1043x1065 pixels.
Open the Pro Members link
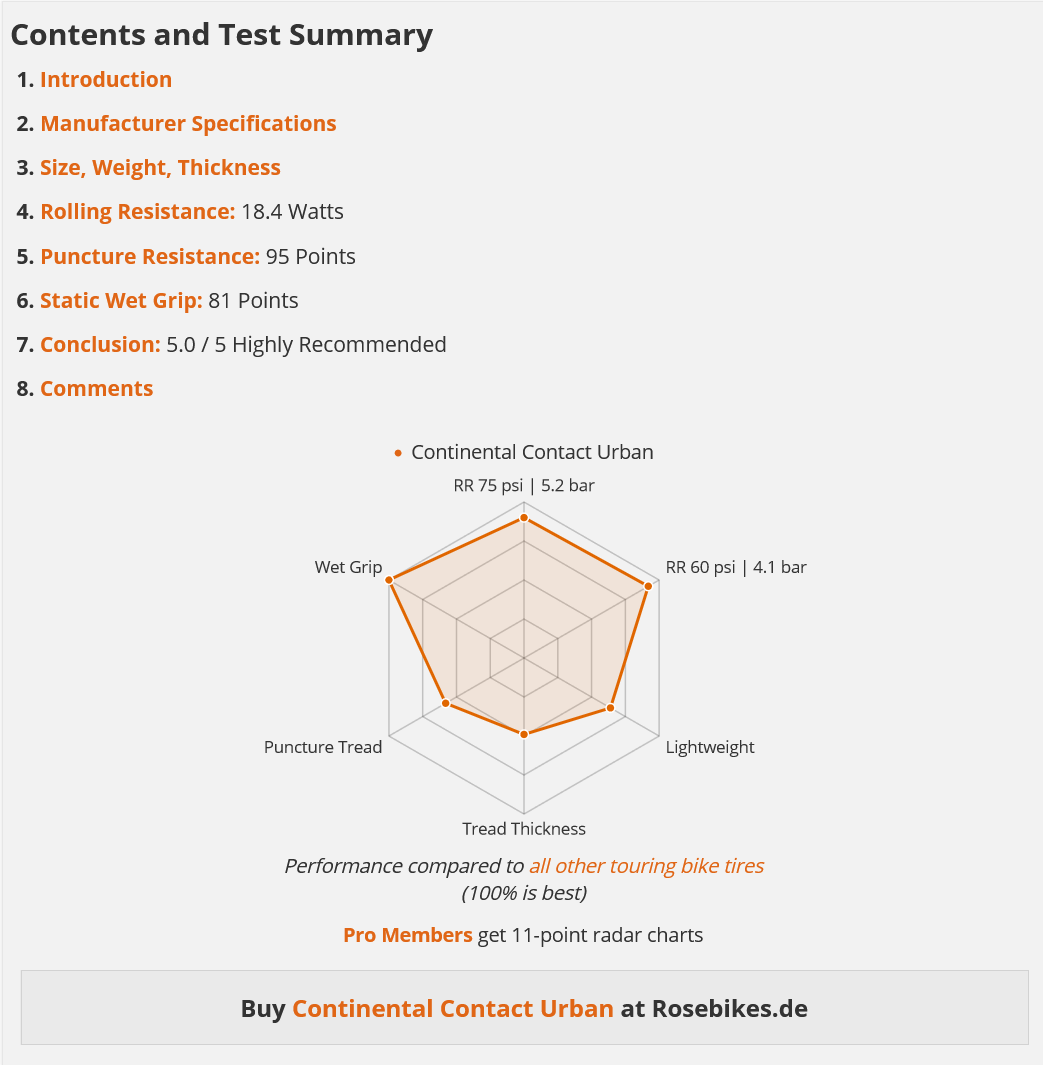click(407, 936)
